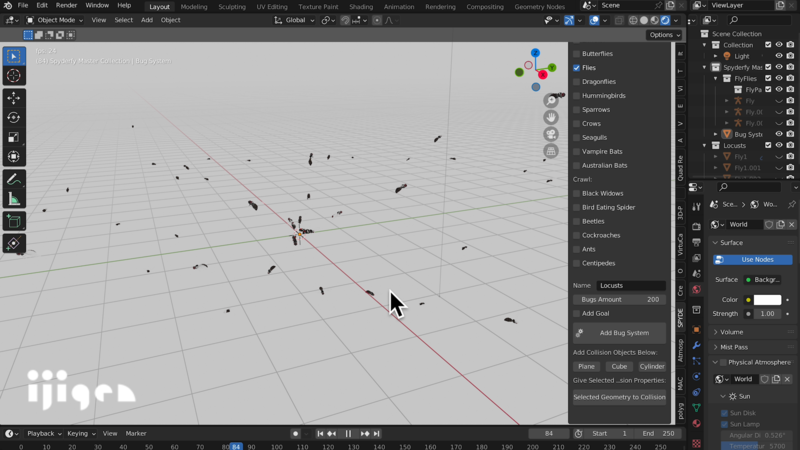Uncheck the Flies checkbox
The image size is (800, 450).
click(x=577, y=68)
